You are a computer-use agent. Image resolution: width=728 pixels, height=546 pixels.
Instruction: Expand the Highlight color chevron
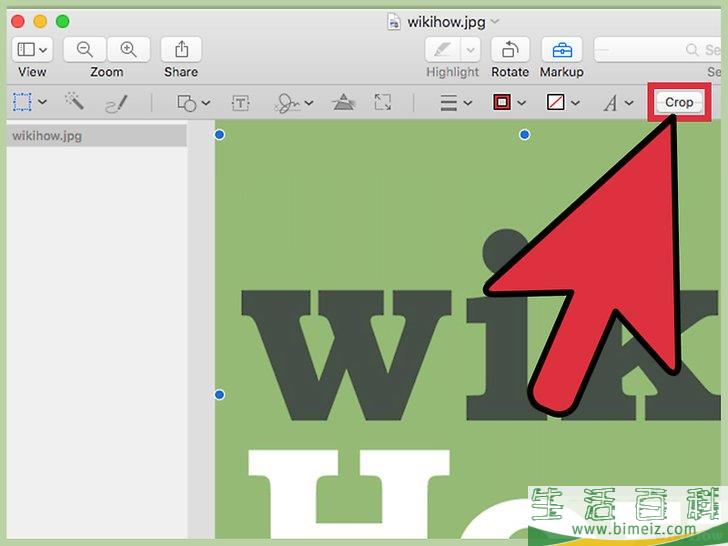[x=470, y=49]
